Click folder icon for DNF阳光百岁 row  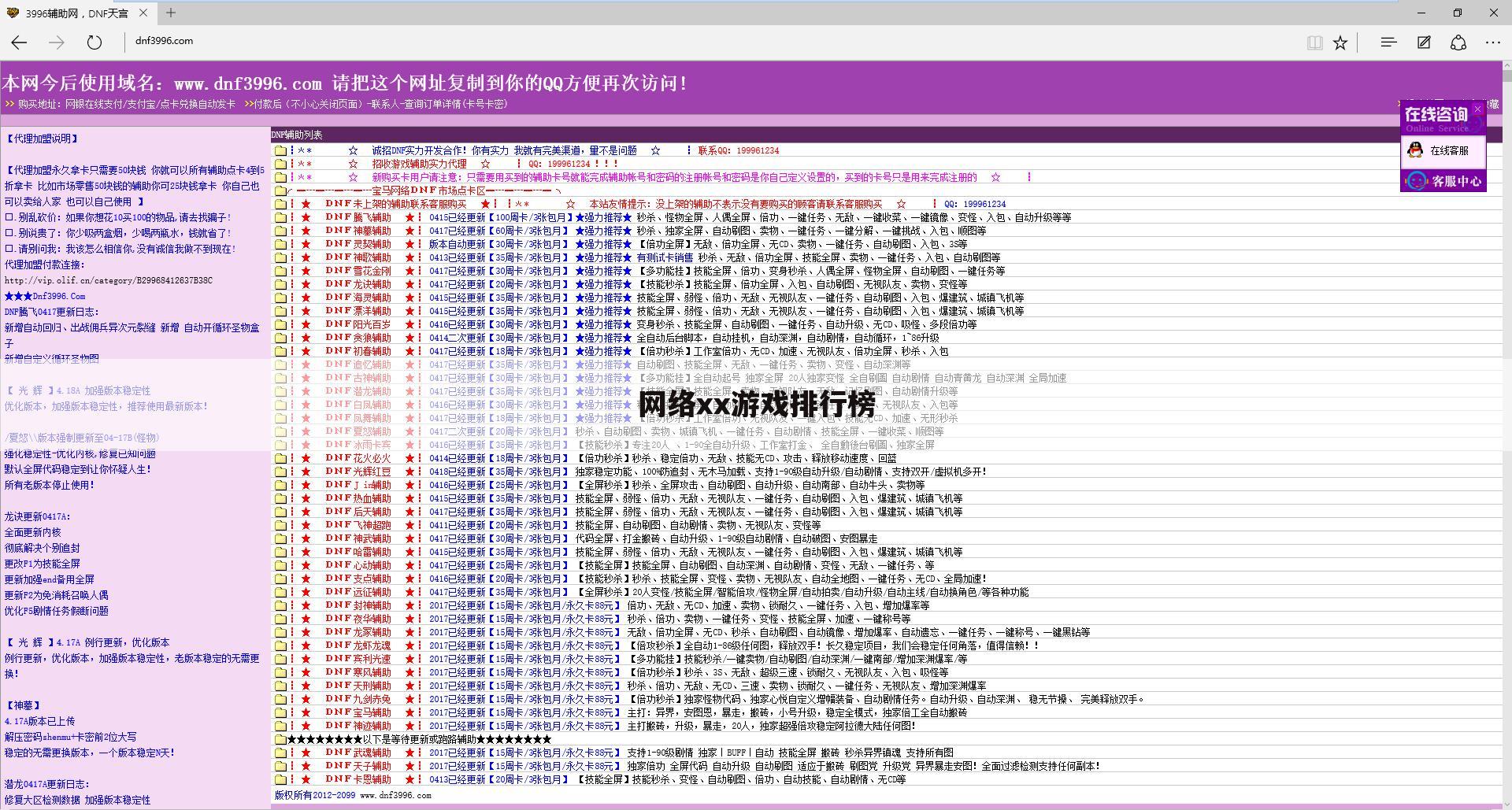(x=280, y=325)
